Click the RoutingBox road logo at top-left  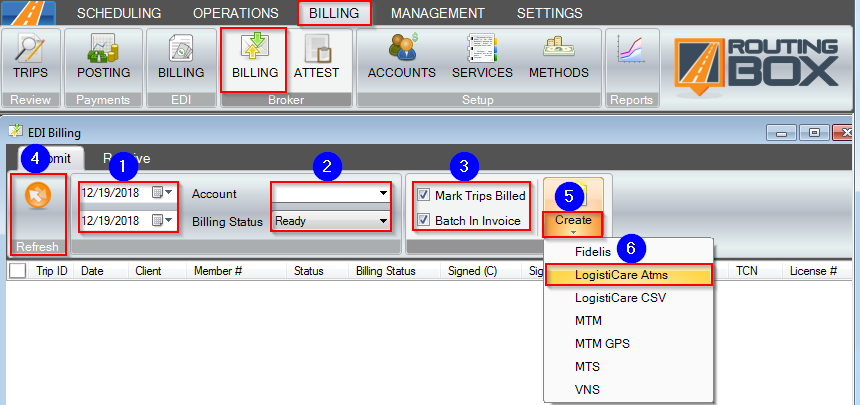(x=28, y=13)
